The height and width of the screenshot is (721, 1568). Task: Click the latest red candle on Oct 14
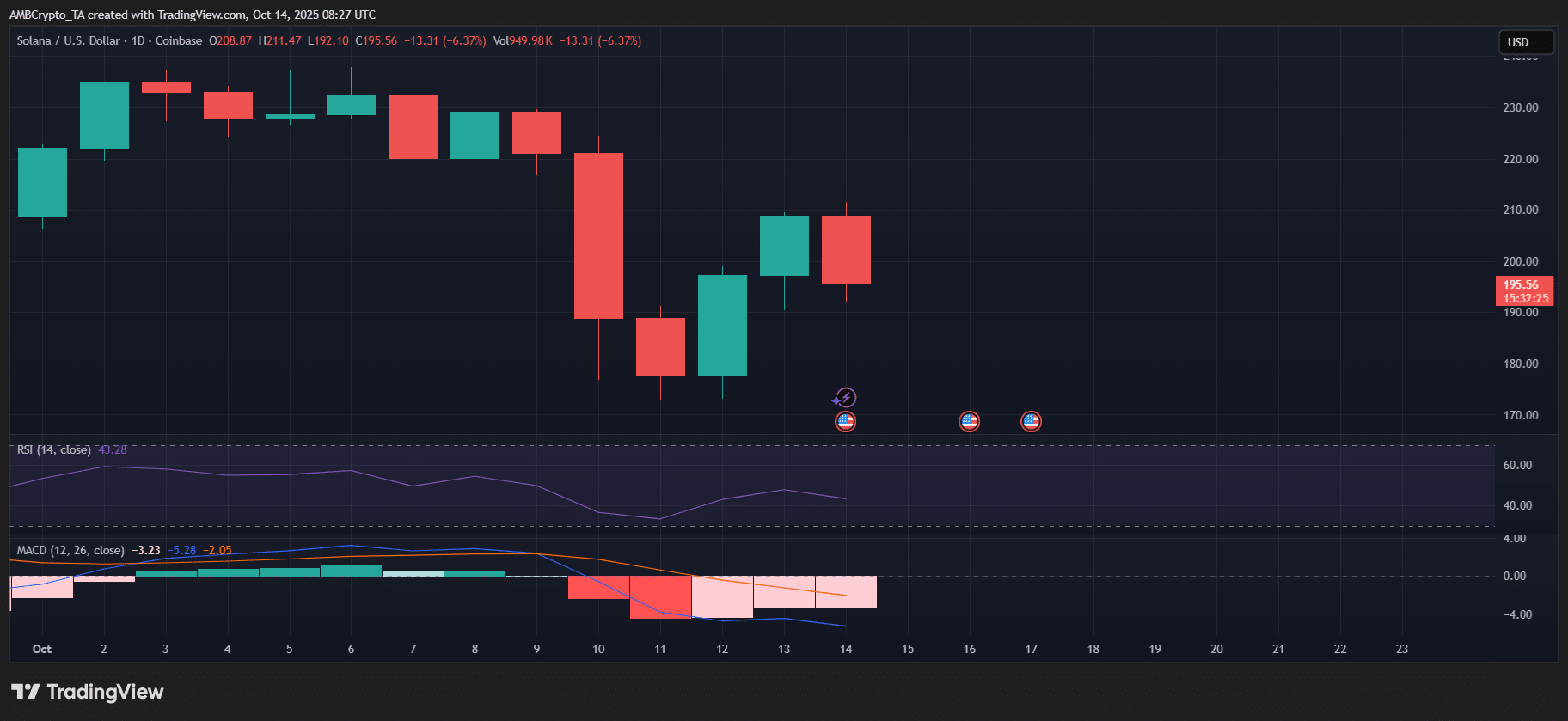(846, 249)
